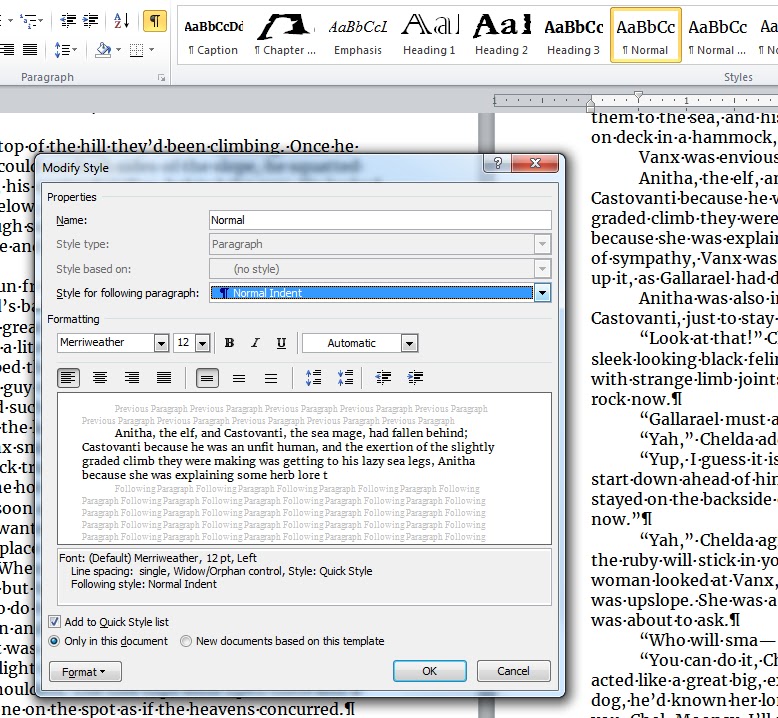
Task: Select New documents based on this template
Action: tap(186, 641)
